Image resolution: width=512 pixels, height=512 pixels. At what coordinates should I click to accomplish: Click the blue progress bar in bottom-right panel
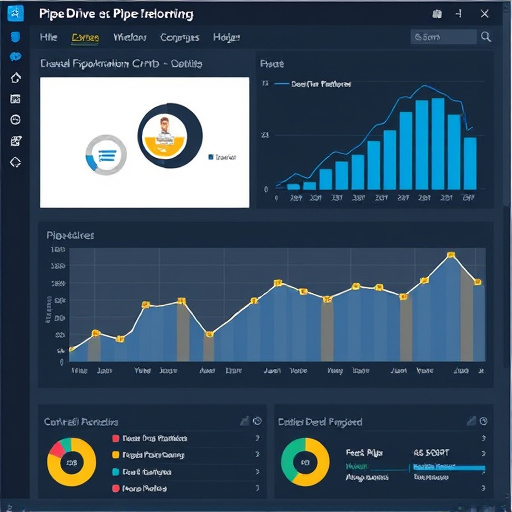tap(449, 468)
